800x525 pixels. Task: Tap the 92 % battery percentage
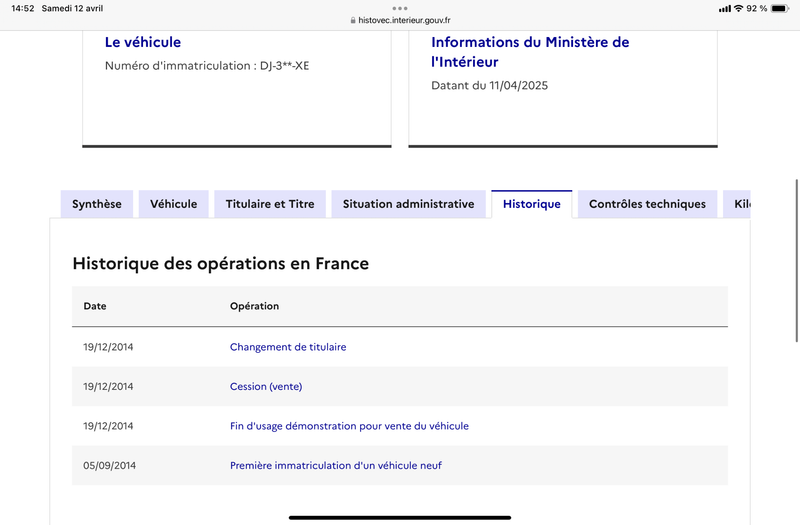click(757, 8)
